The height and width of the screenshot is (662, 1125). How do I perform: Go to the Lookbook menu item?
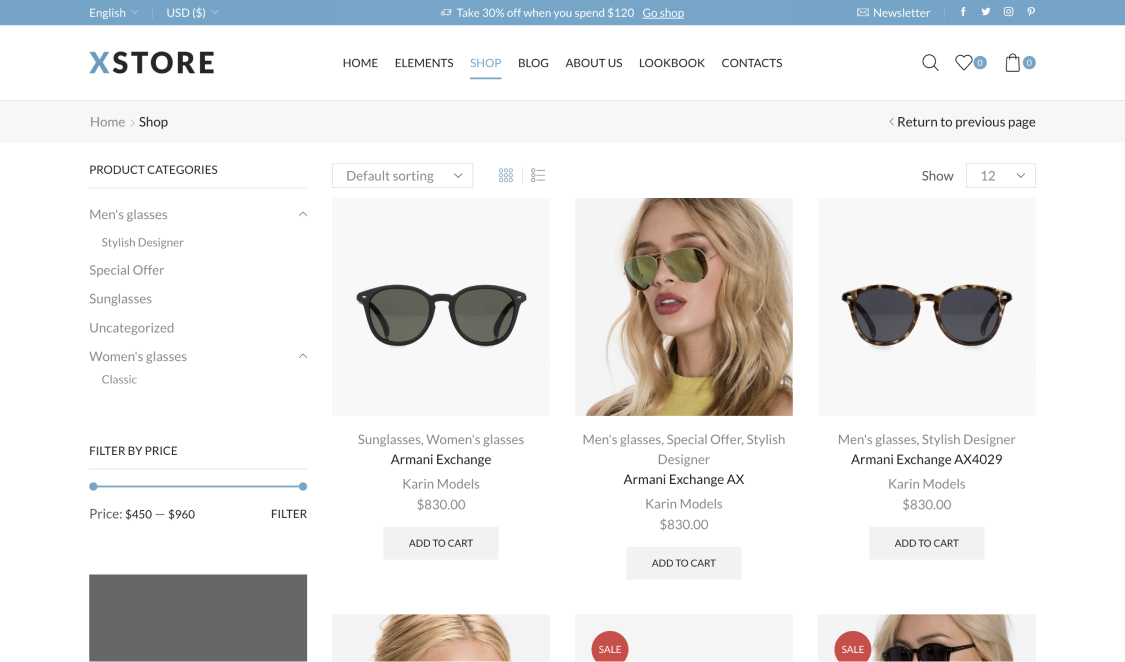pyautogui.click(x=672, y=63)
